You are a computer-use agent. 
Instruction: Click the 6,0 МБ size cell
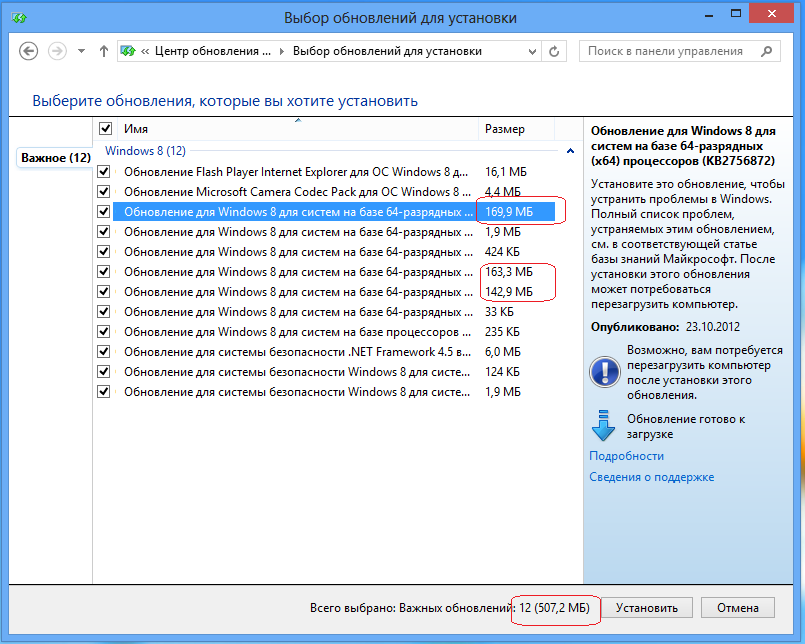click(x=503, y=352)
